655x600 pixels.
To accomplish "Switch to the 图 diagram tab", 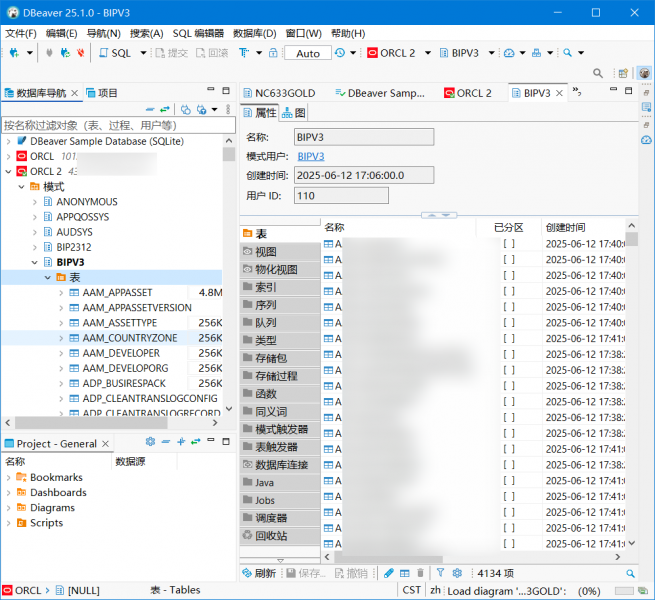I will click(x=294, y=113).
